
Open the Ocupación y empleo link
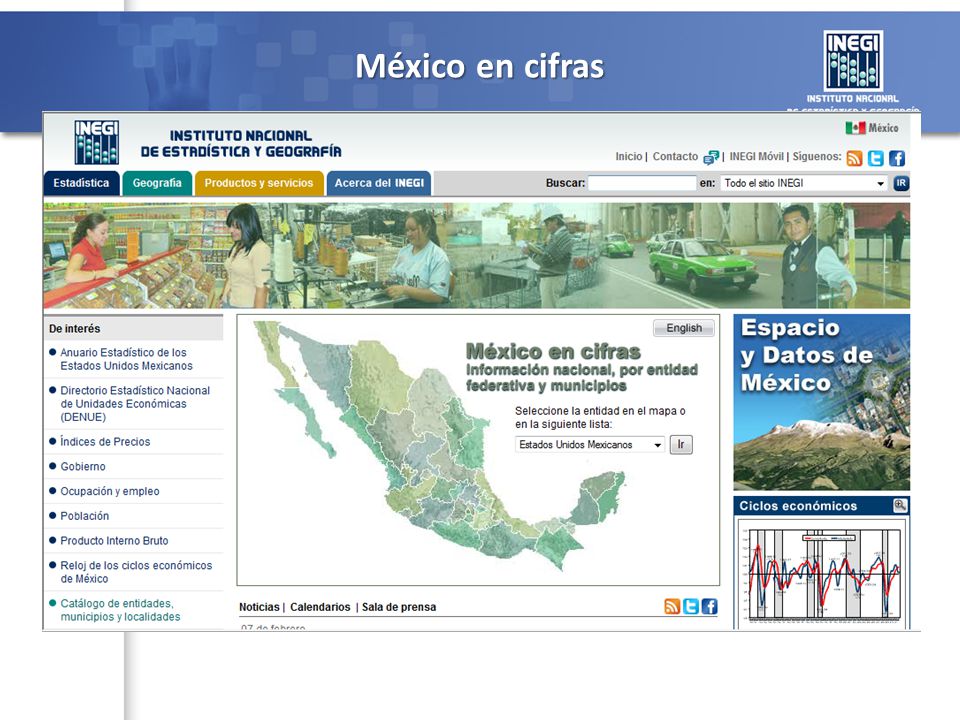(110, 491)
